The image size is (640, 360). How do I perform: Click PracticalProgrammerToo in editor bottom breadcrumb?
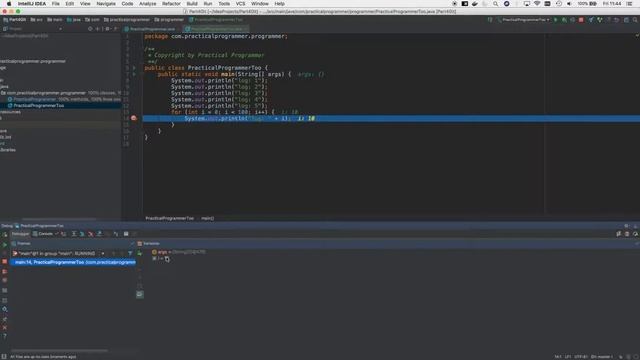(169, 218)
